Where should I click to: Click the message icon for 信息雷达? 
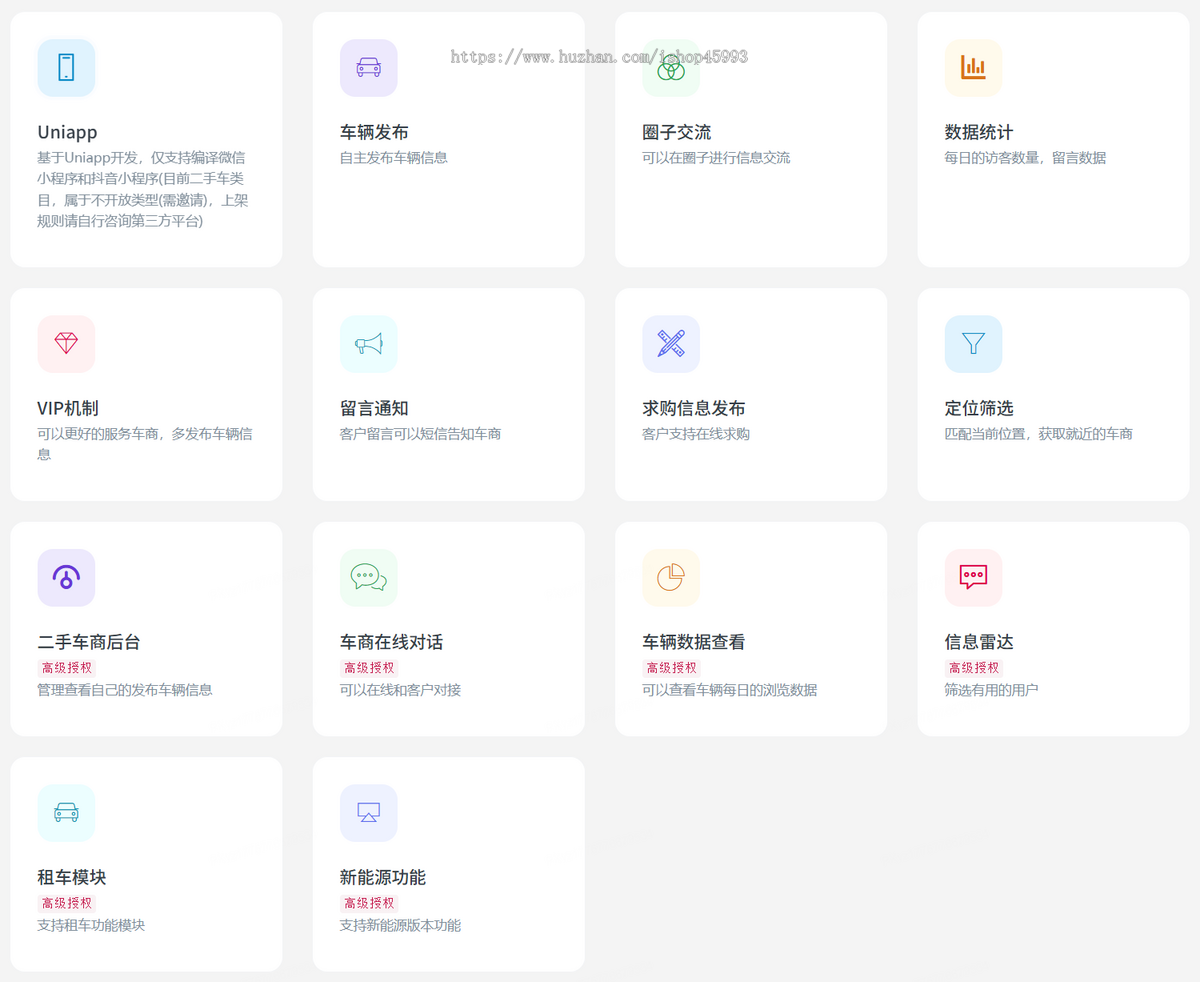(973, 578)
